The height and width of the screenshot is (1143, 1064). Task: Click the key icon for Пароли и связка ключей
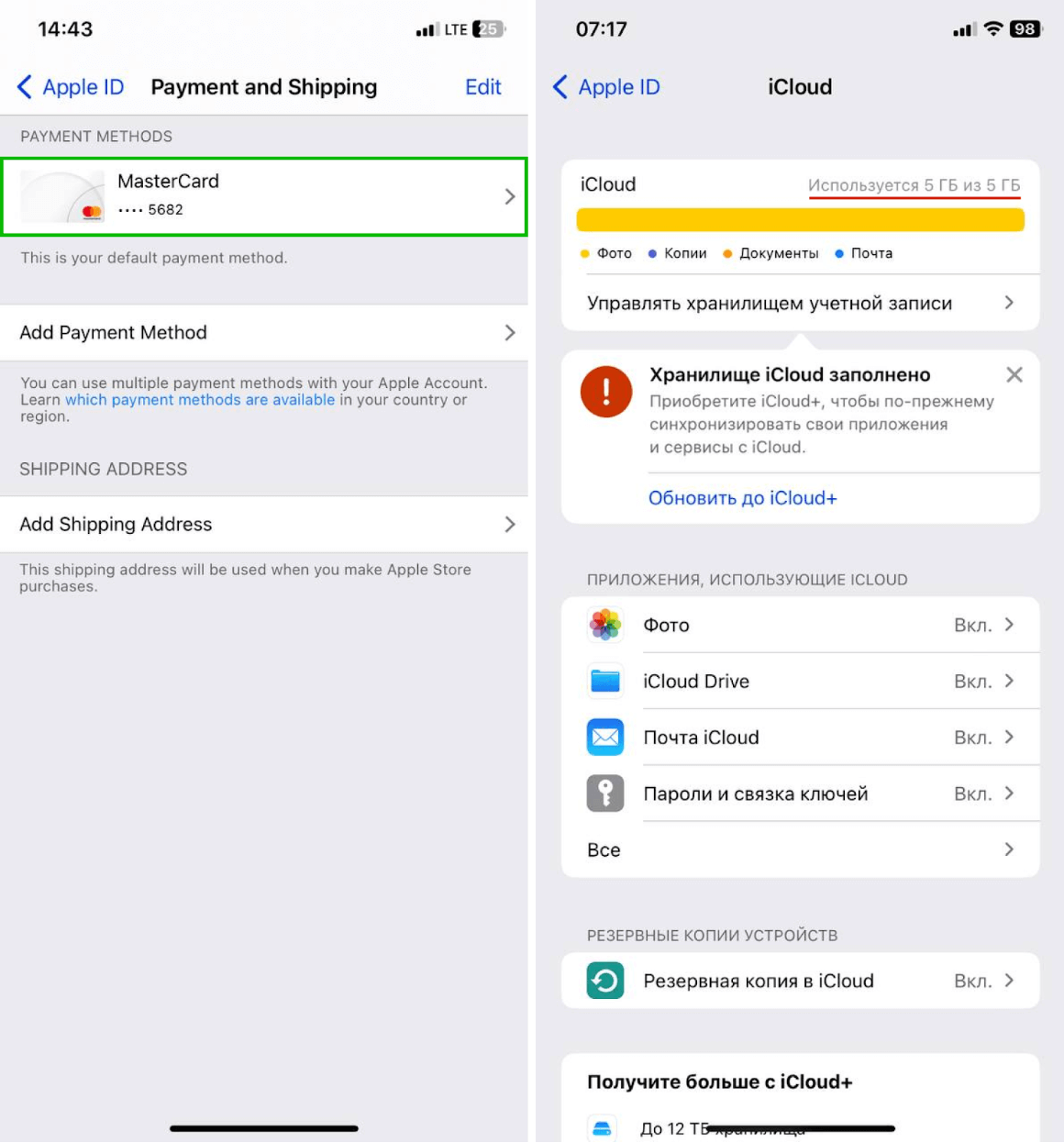click(x=604, y=793)
